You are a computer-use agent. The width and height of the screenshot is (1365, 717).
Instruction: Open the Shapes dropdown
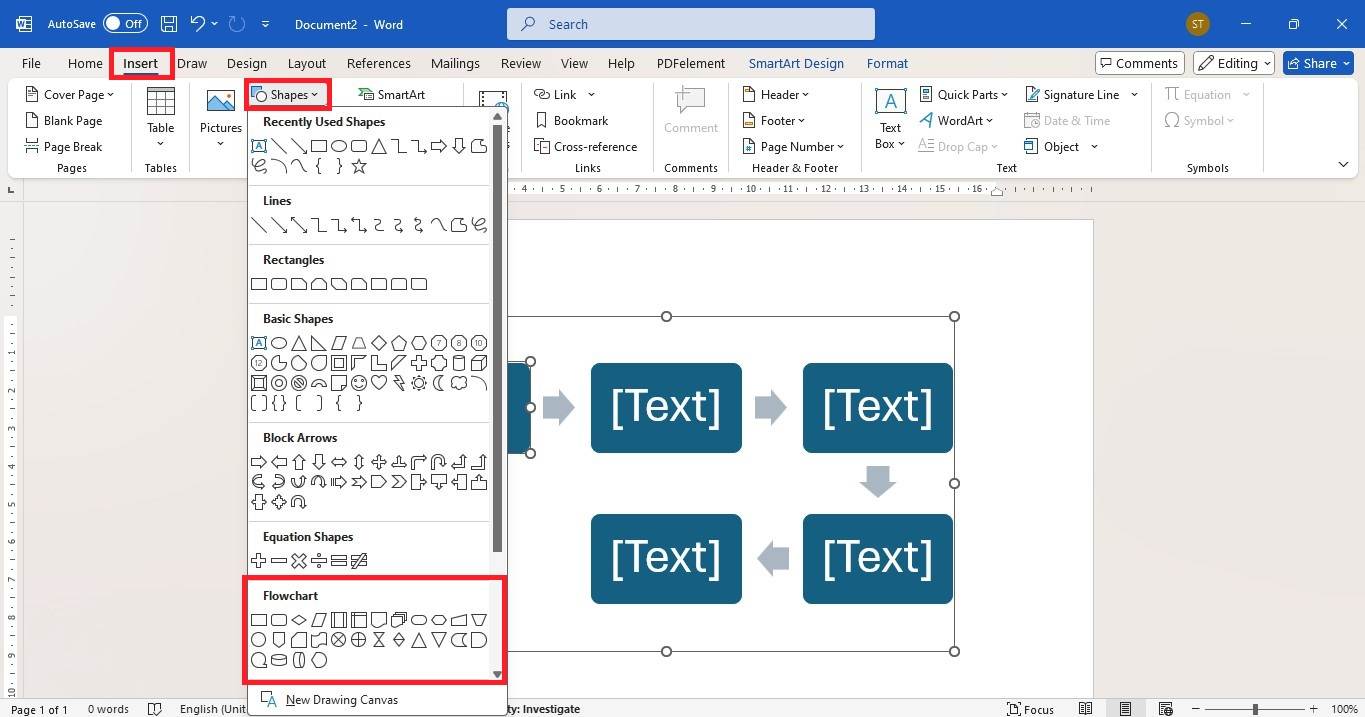287,94
